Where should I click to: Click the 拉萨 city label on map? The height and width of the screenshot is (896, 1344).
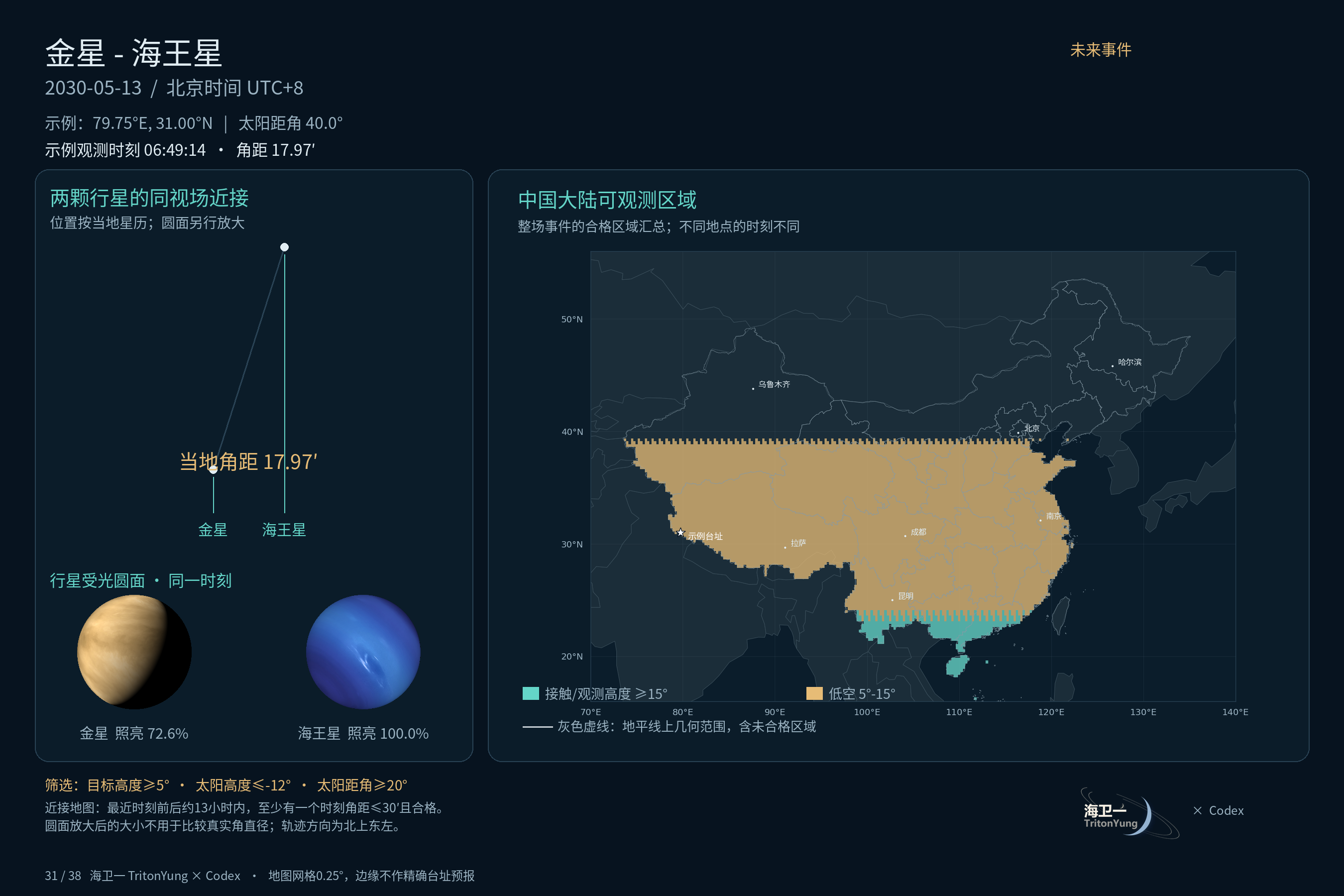pos(798,543)
